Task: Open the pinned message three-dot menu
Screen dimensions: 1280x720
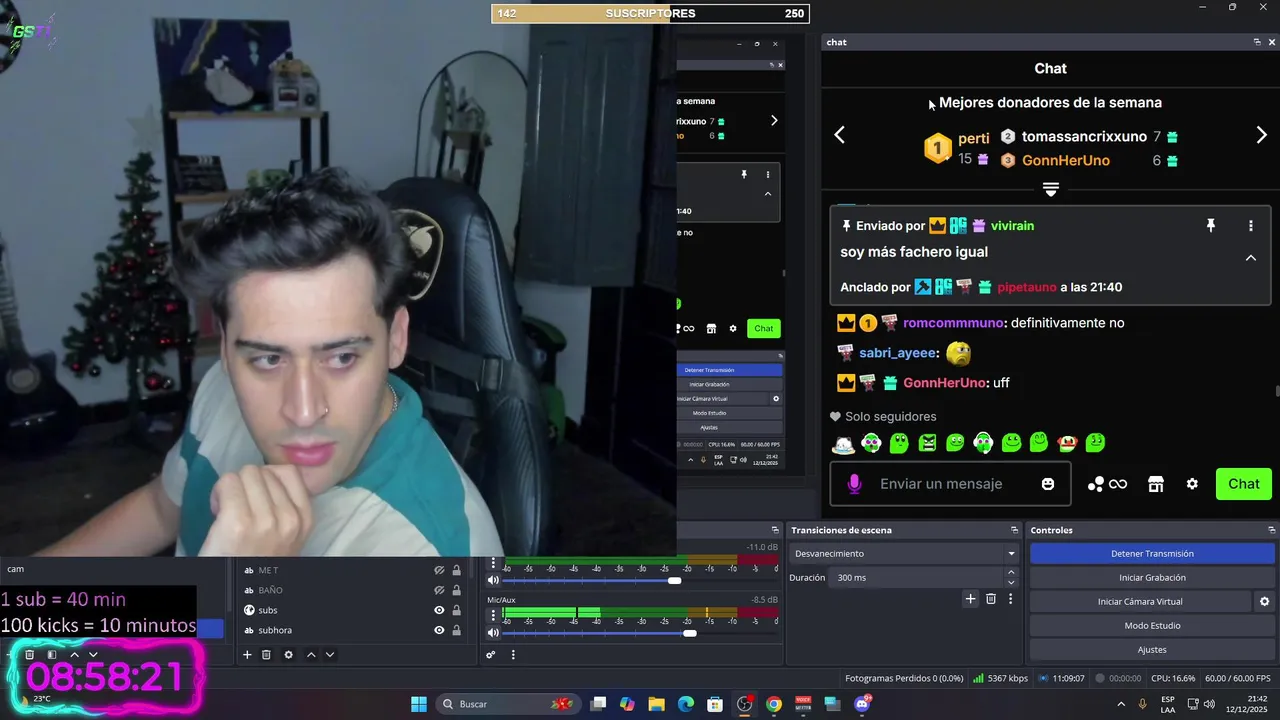Action: 1250,226
